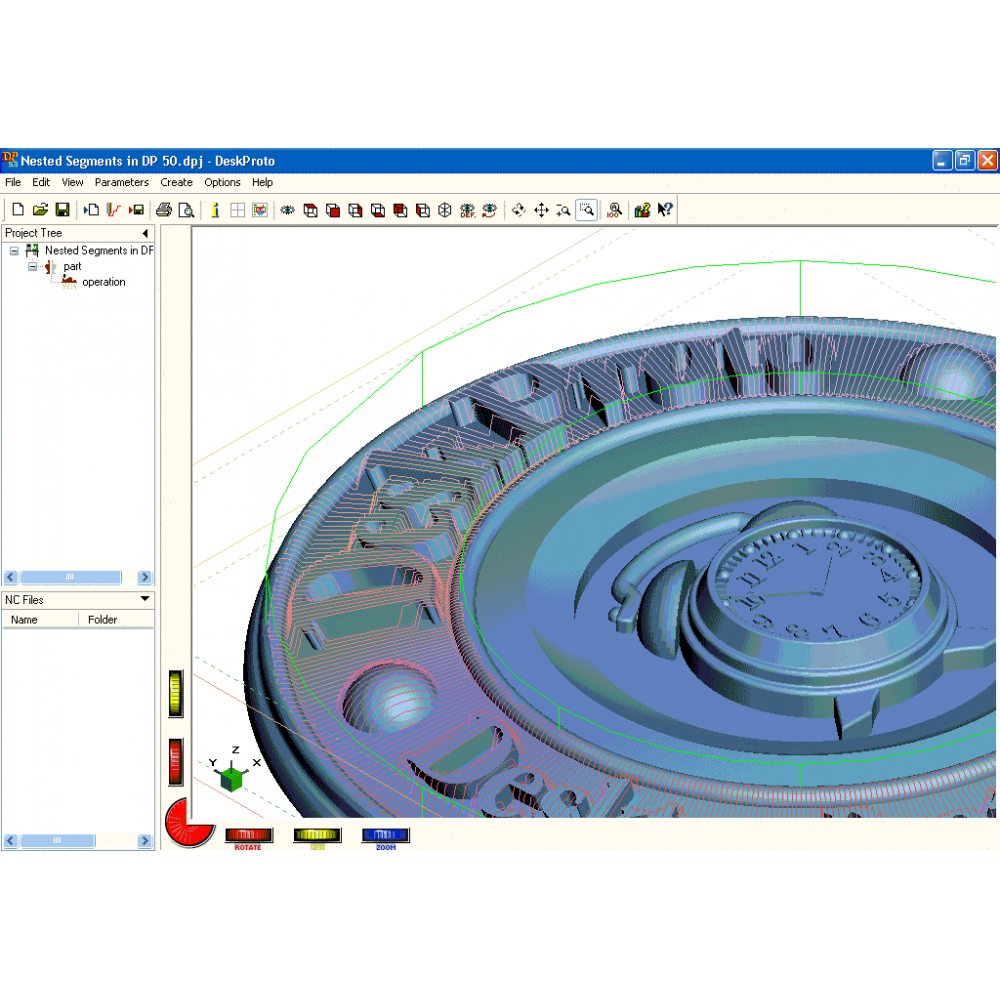Activate the mouse rotate tool
Viewport: 1000px width, 1000px height.
(518, 209)
